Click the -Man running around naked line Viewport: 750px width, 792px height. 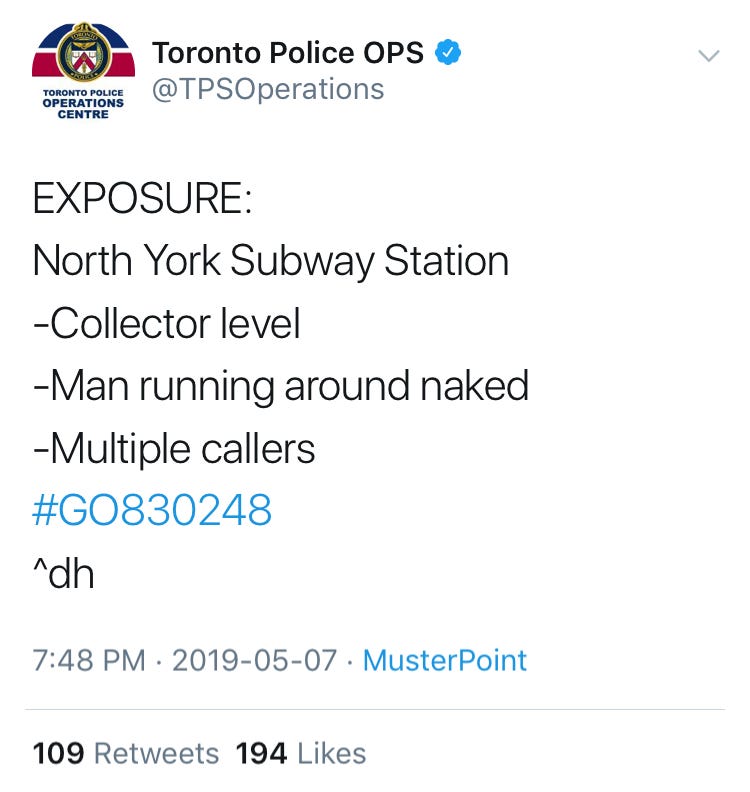(281, 387)
